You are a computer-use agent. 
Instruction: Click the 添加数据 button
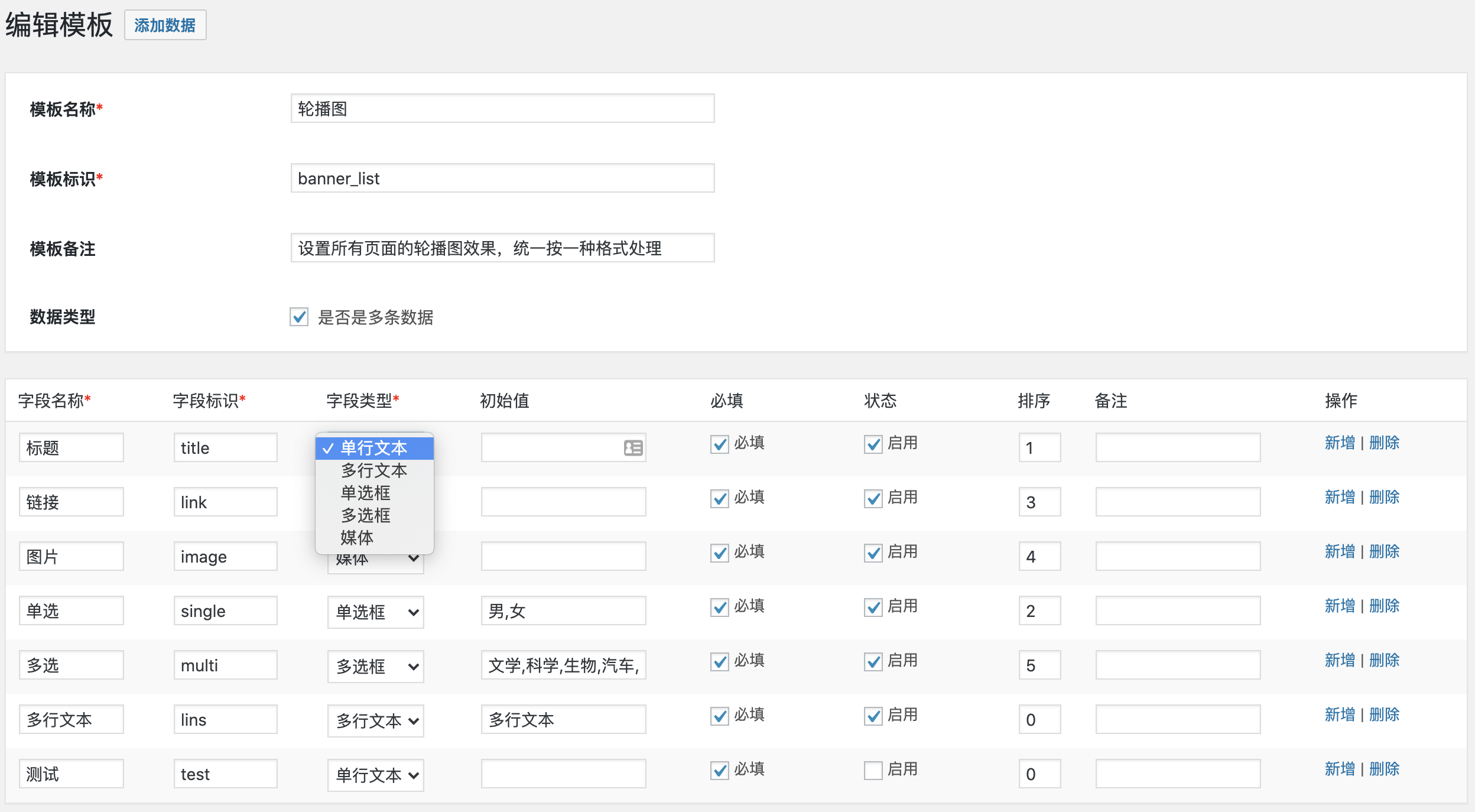coord(165,25)
